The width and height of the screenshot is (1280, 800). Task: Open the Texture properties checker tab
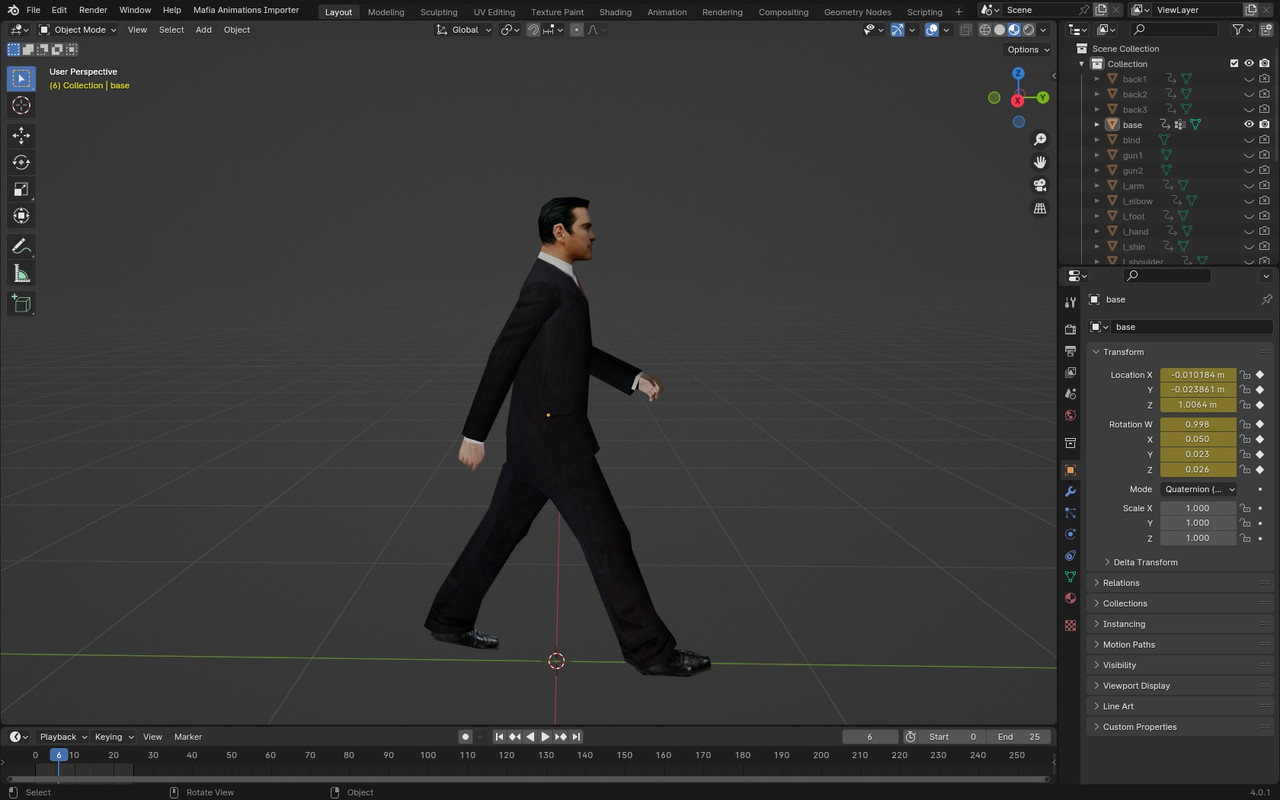(1070, 625)
